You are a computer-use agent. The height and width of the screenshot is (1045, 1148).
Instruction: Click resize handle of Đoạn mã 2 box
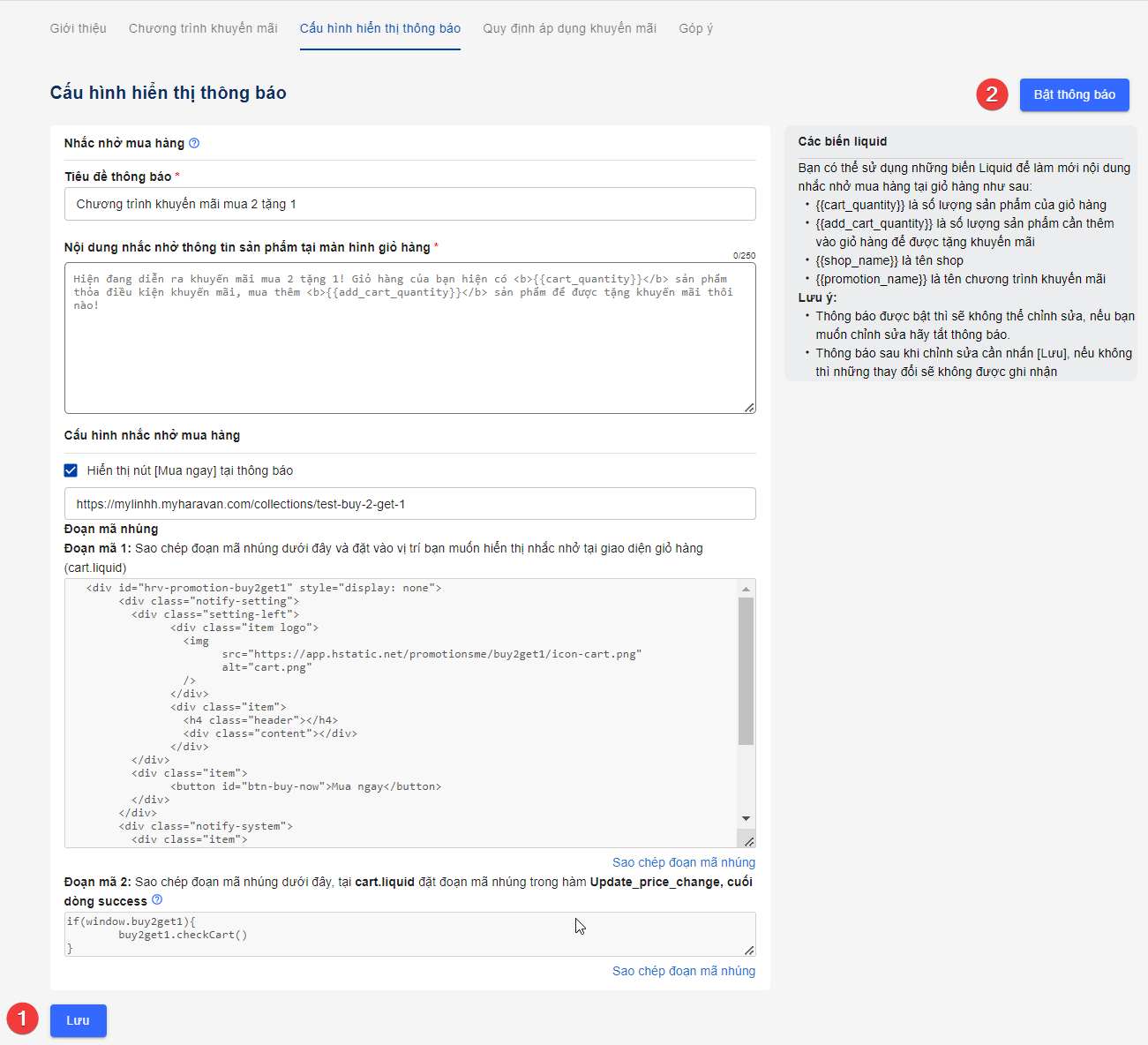(749, 950)
